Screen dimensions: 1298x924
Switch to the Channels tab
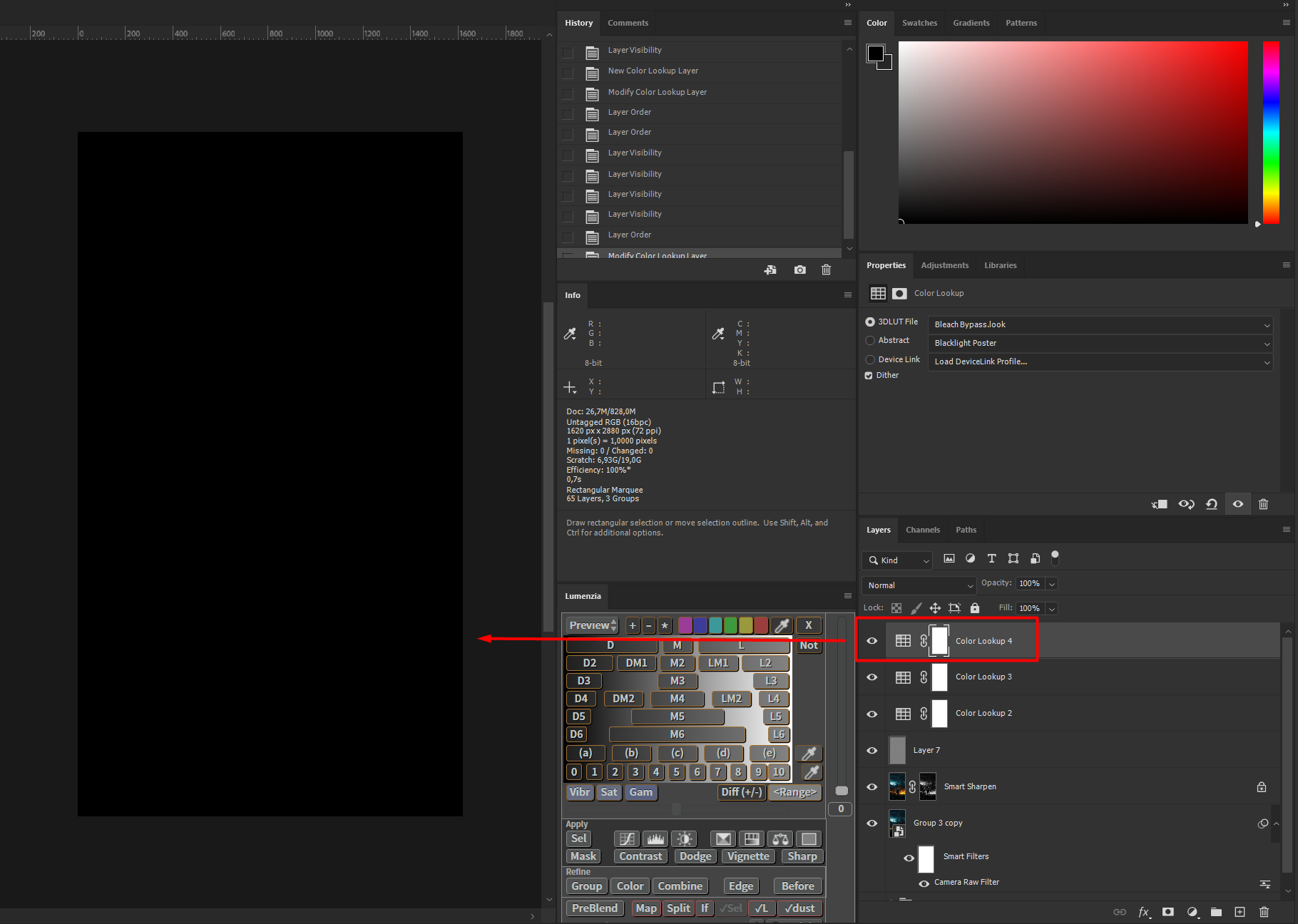[x=923, y=530]
